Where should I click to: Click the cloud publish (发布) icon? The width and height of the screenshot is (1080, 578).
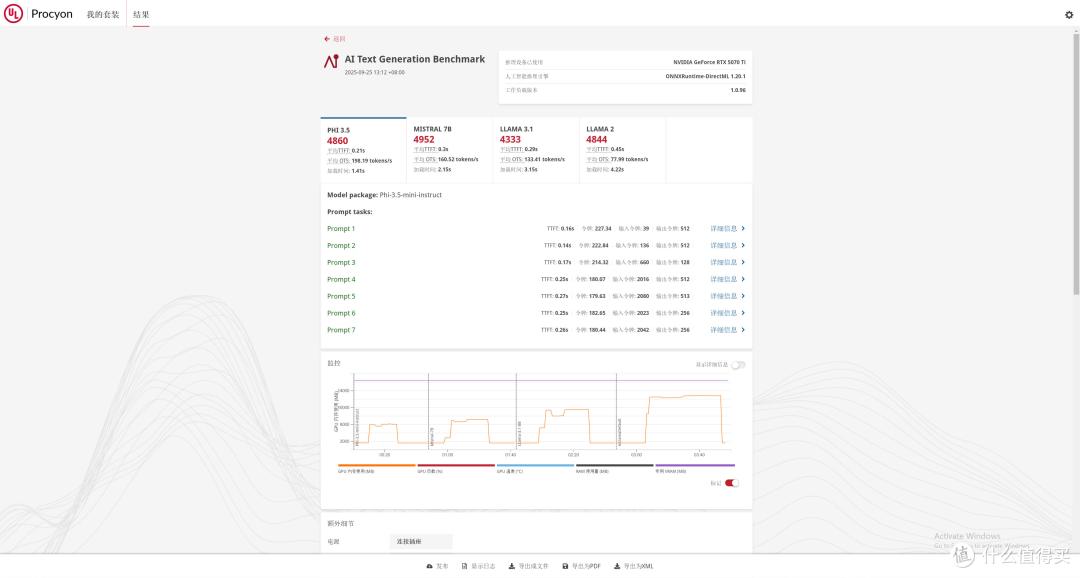click(430, 566)
